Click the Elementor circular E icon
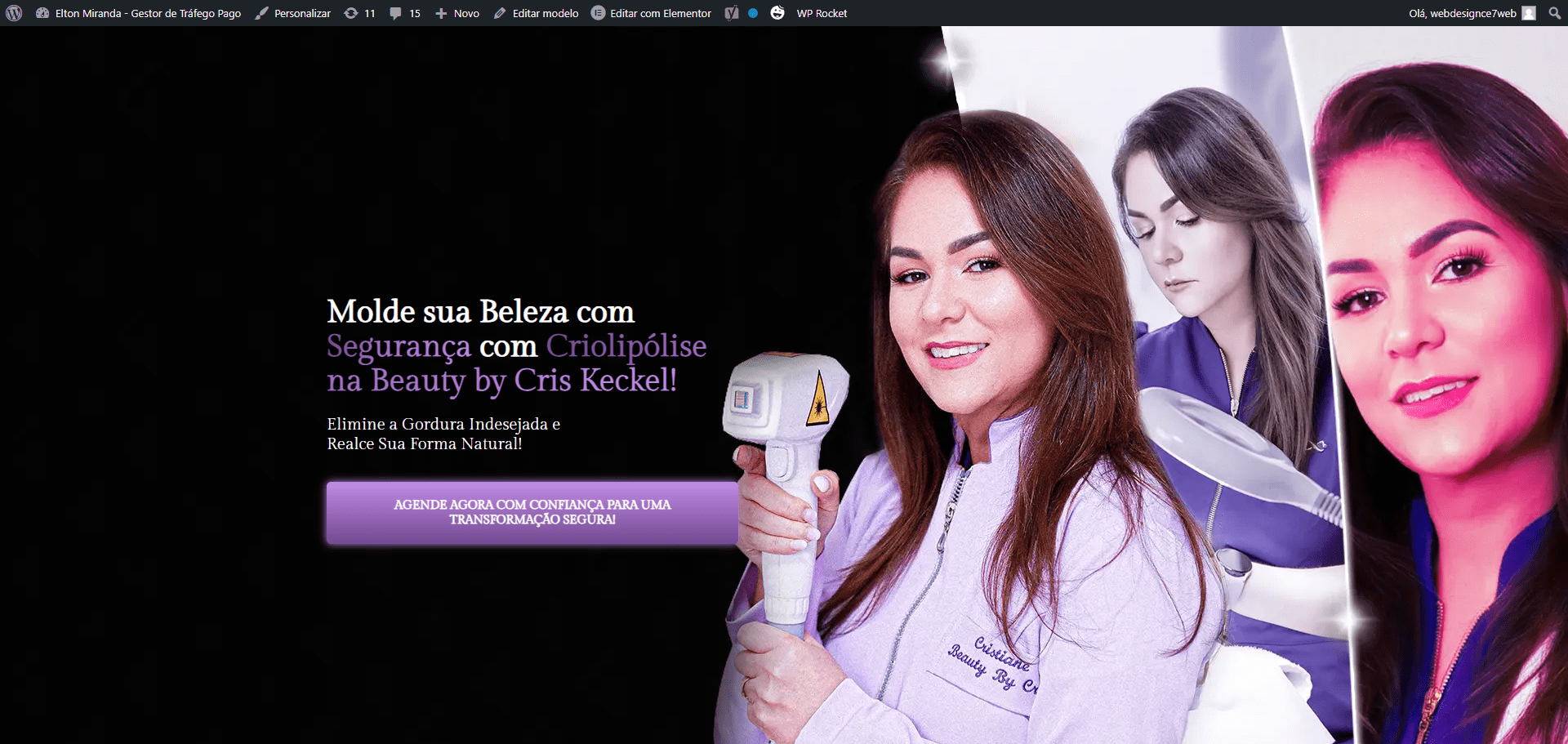The image size is (1568, 744). click(x=598, y=13)
